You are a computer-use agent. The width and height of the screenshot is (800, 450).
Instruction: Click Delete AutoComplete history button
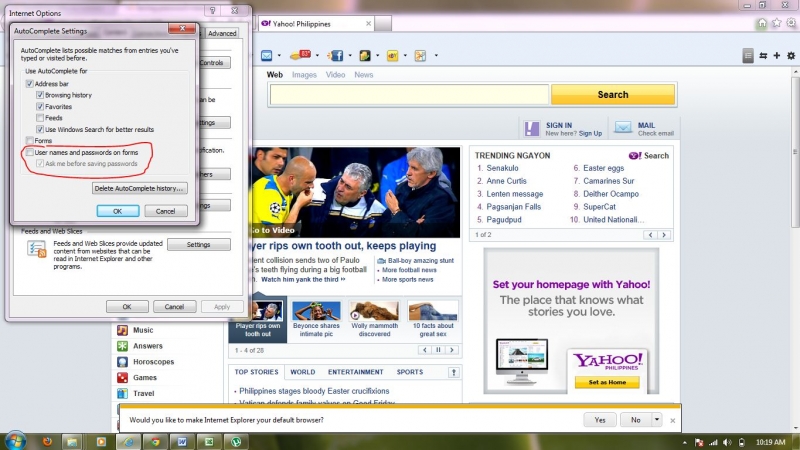pos(139,188)
